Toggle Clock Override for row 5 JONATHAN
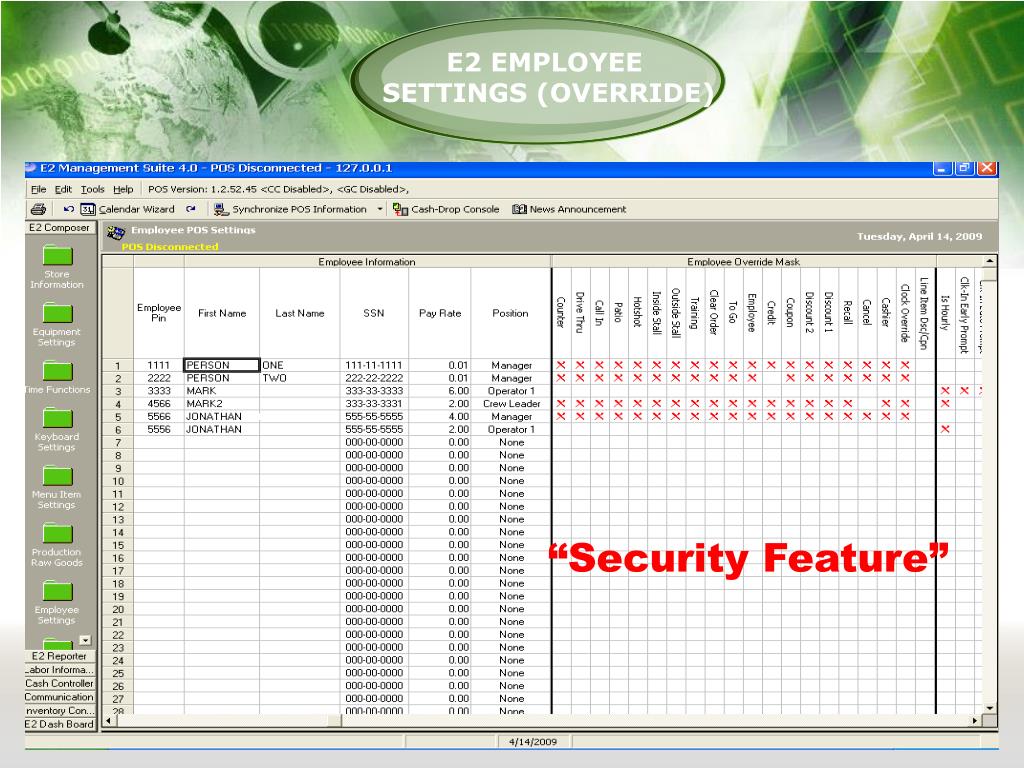 pyautogui.click(x=905, y=416)
